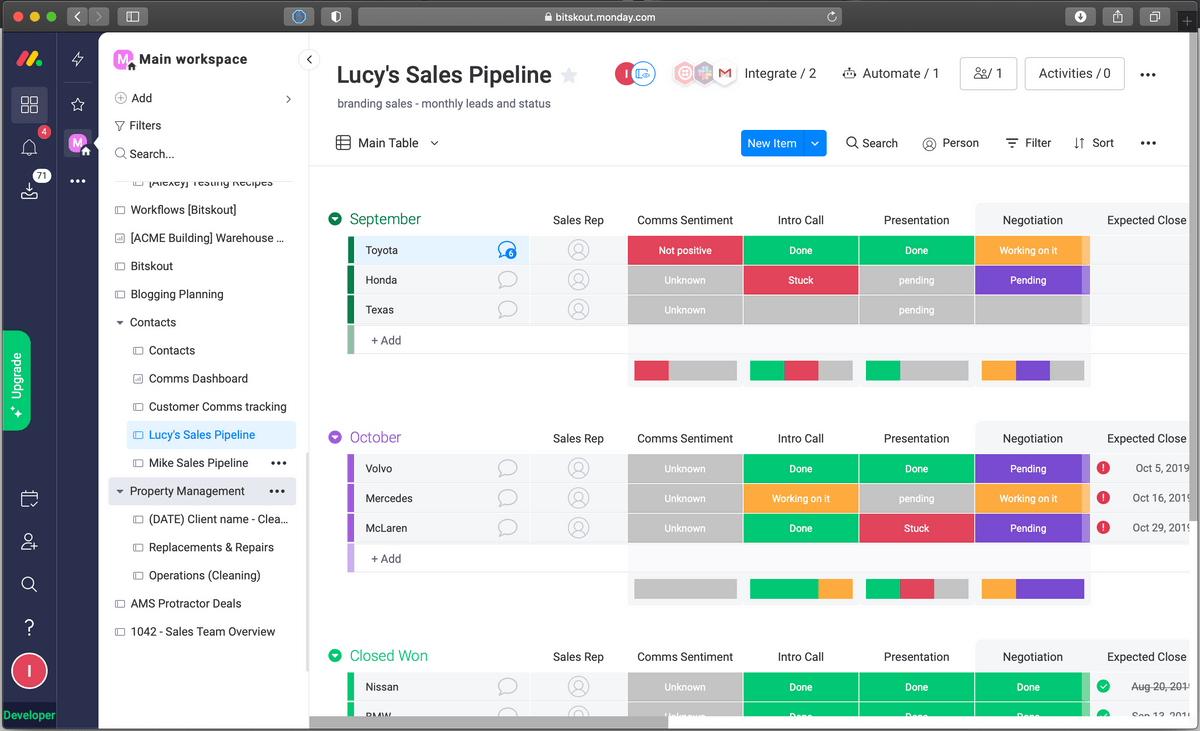Click + Add row in September
The height and width of the screenshot is (731, 1200).
click(x=386, y=340)
